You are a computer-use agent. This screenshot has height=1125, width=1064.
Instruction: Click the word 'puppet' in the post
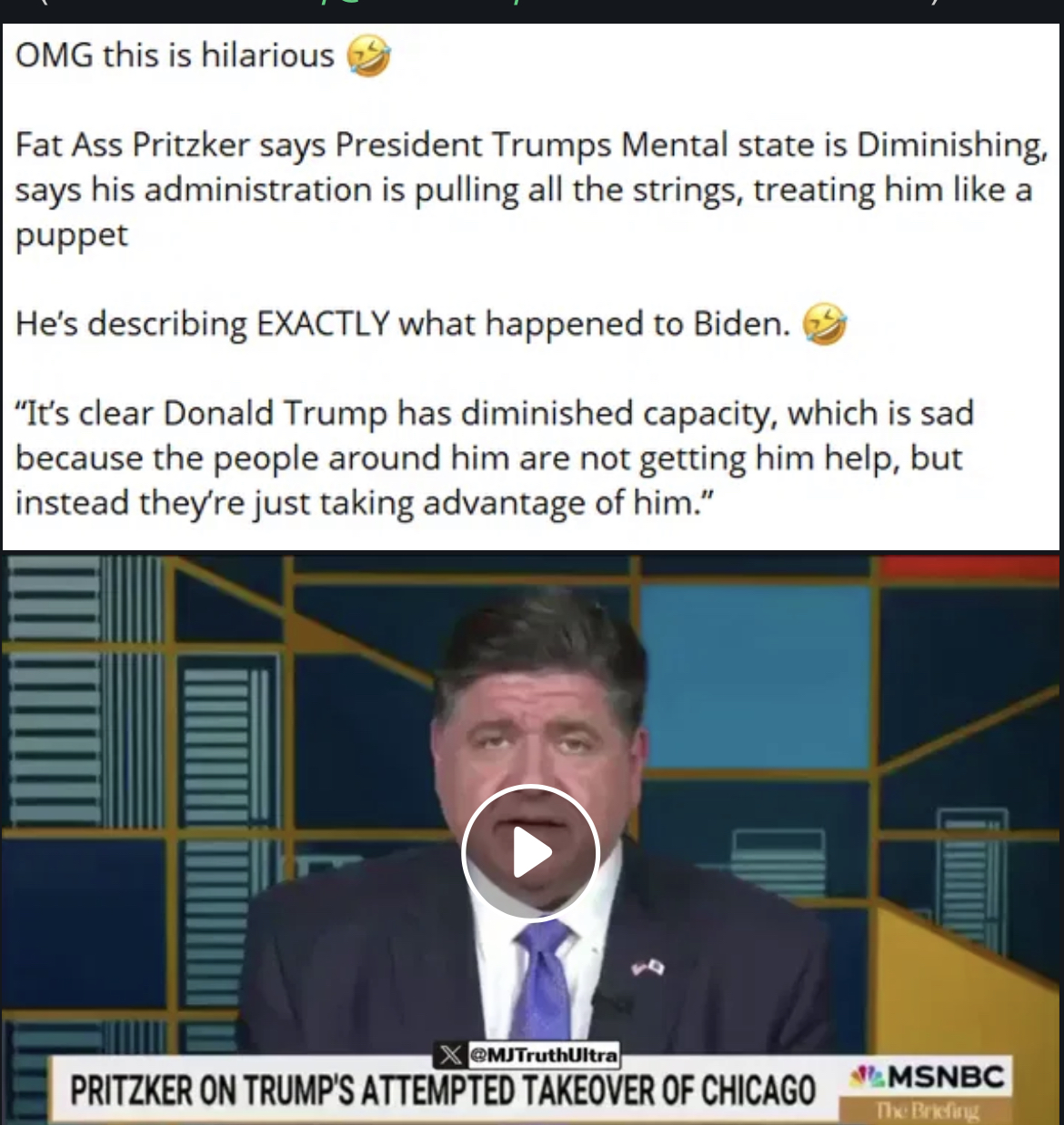coord(72,236)
